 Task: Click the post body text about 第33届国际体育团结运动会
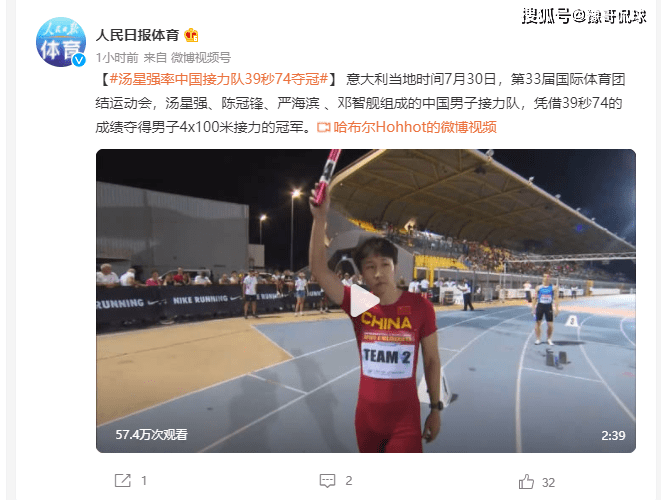[x=359, y=103]
